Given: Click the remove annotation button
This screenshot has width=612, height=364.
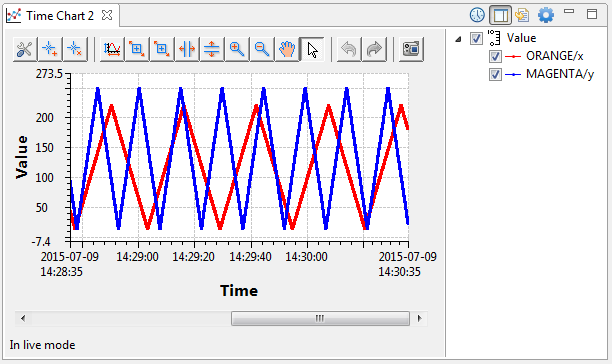Looking at the screenshot, I should tap(75, 49).
